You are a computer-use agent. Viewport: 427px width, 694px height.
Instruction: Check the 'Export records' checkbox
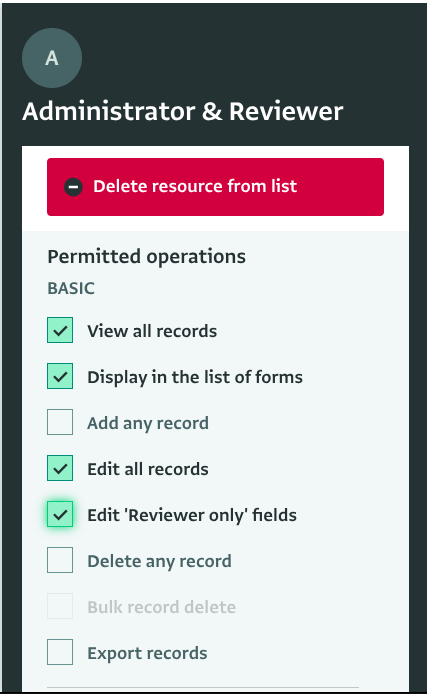[x=60, y=652]
